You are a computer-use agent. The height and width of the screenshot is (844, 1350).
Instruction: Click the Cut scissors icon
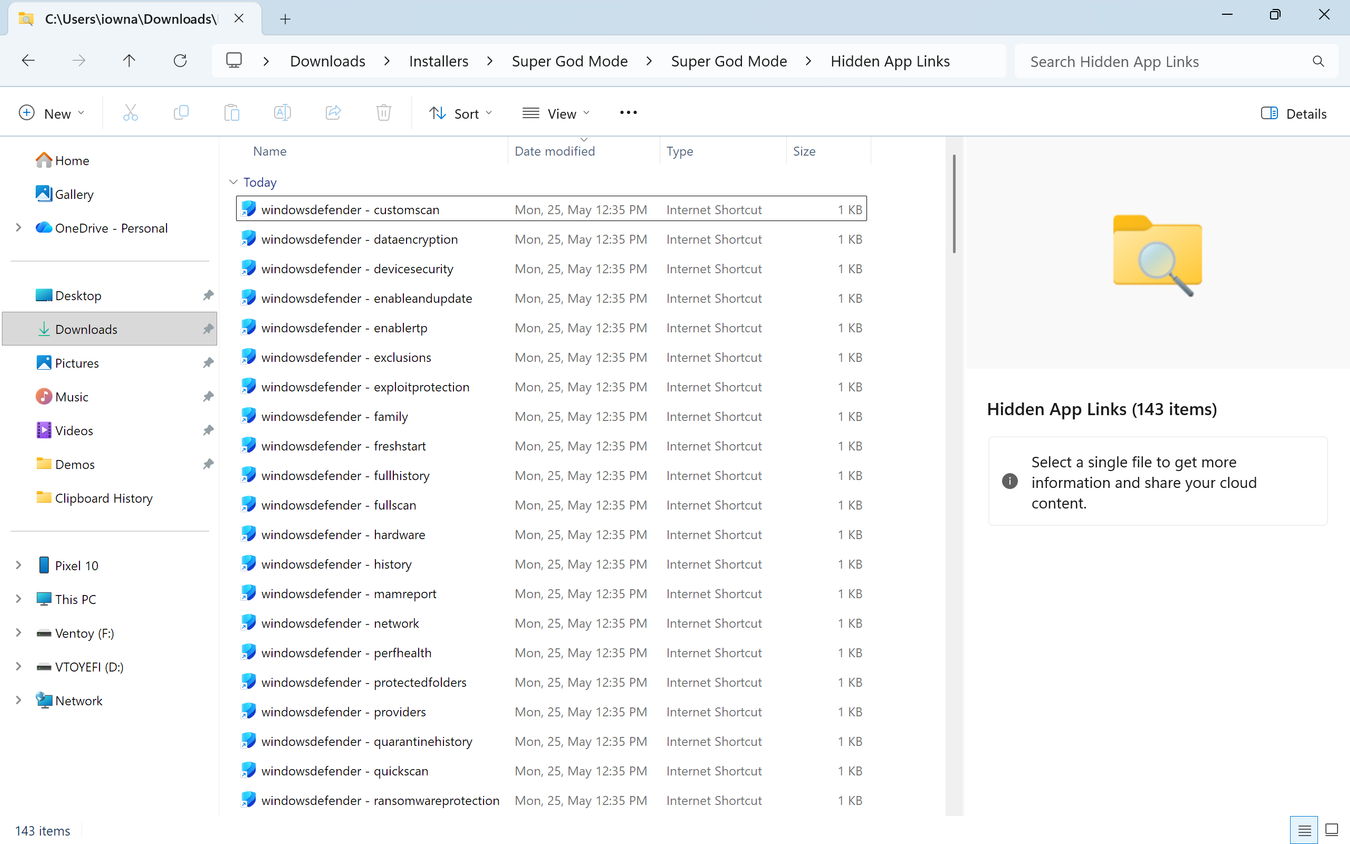[x=130, y=113]
